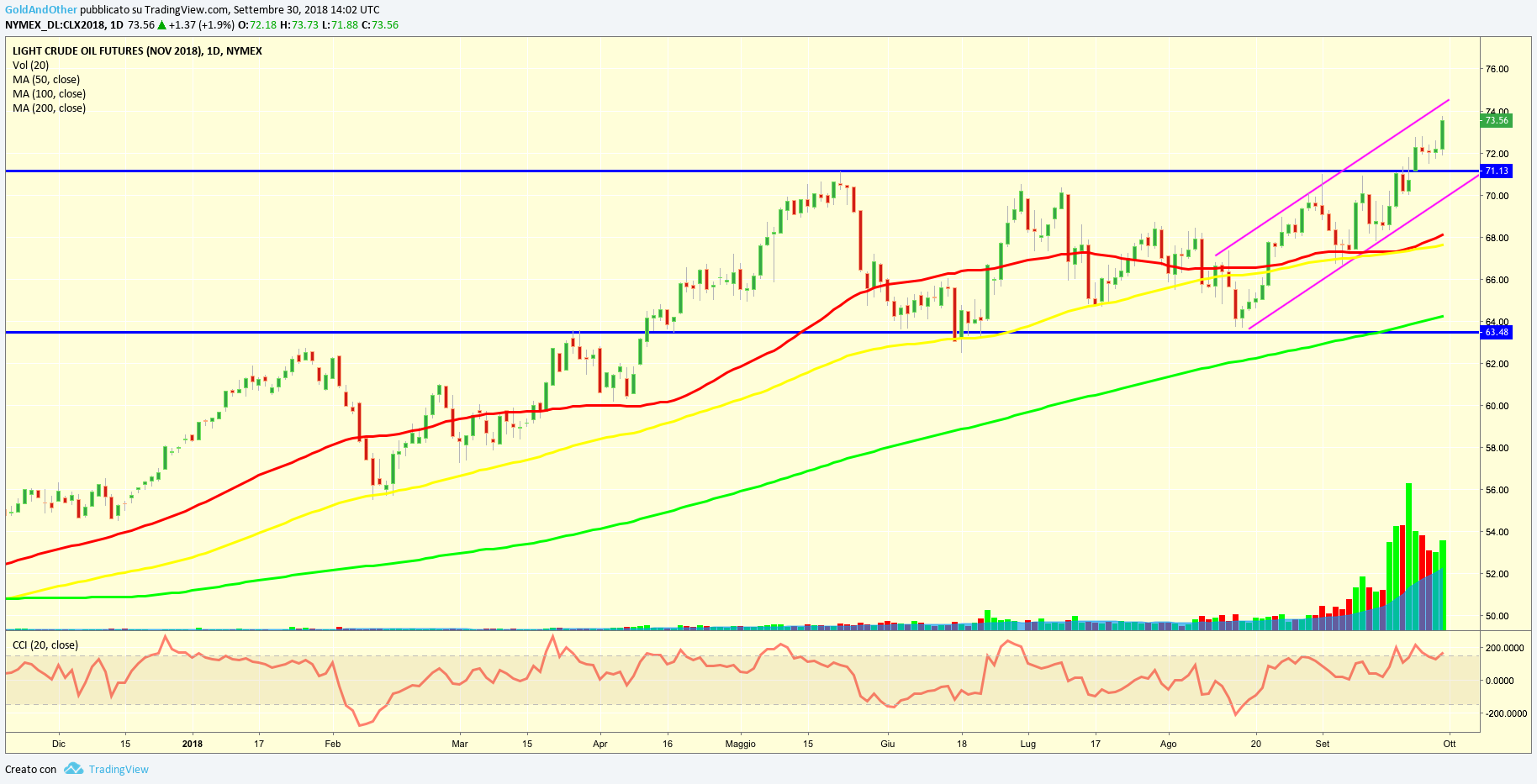Click the 50.00 price axis label

pos(1497,616)
